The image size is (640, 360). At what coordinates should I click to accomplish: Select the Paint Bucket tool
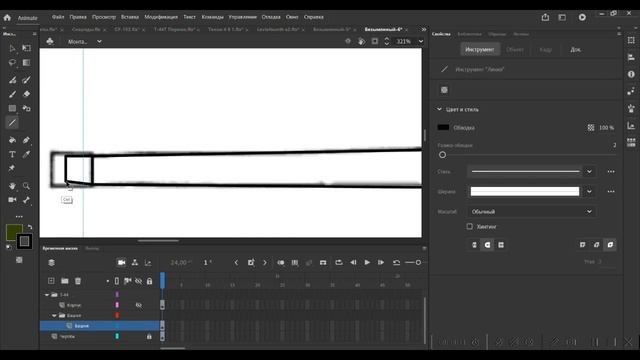pyautogui.click(x=12, y=140)
